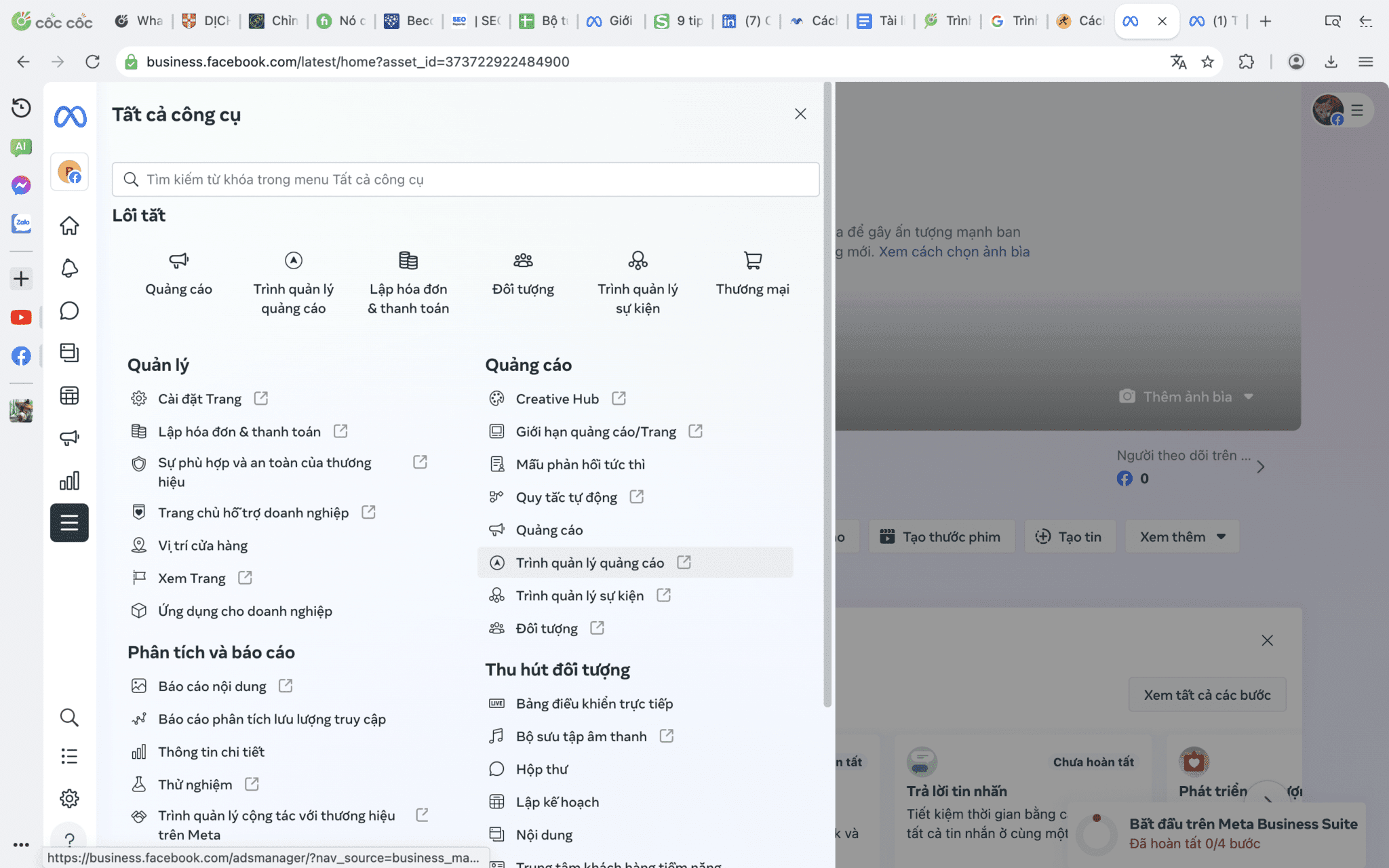The image size is (1389, 868).
Task: Reload the page
Action: coord(92,62)
